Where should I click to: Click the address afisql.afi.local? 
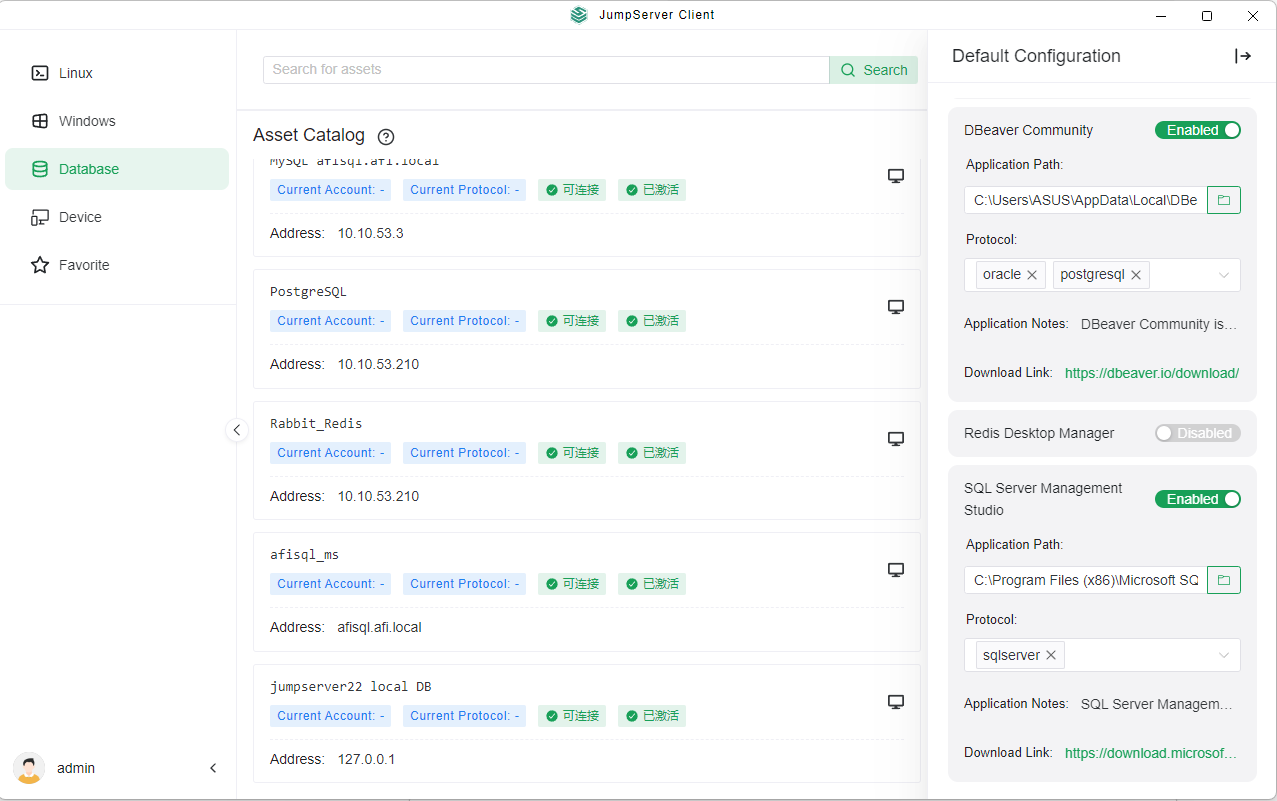click(380, 627)
